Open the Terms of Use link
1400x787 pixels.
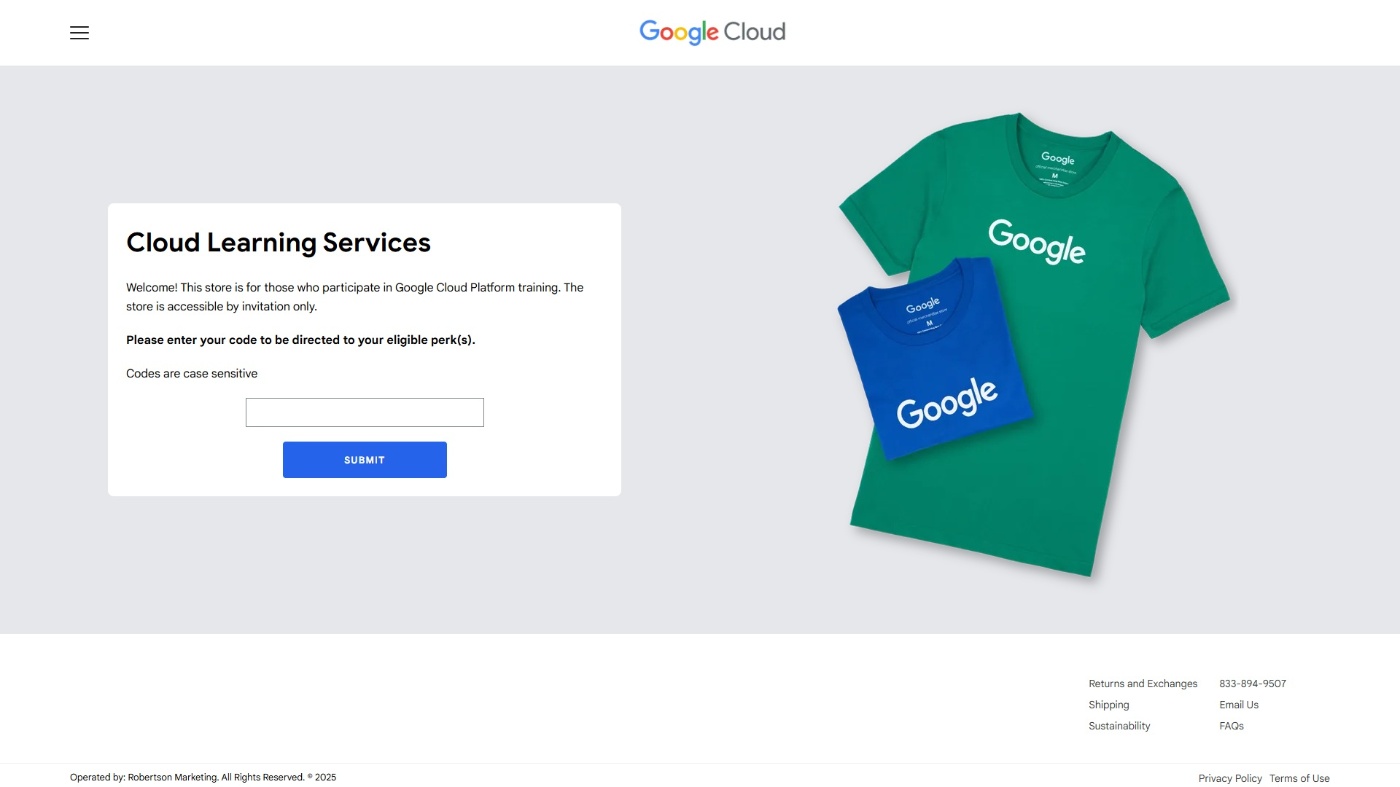(1300, 778)
